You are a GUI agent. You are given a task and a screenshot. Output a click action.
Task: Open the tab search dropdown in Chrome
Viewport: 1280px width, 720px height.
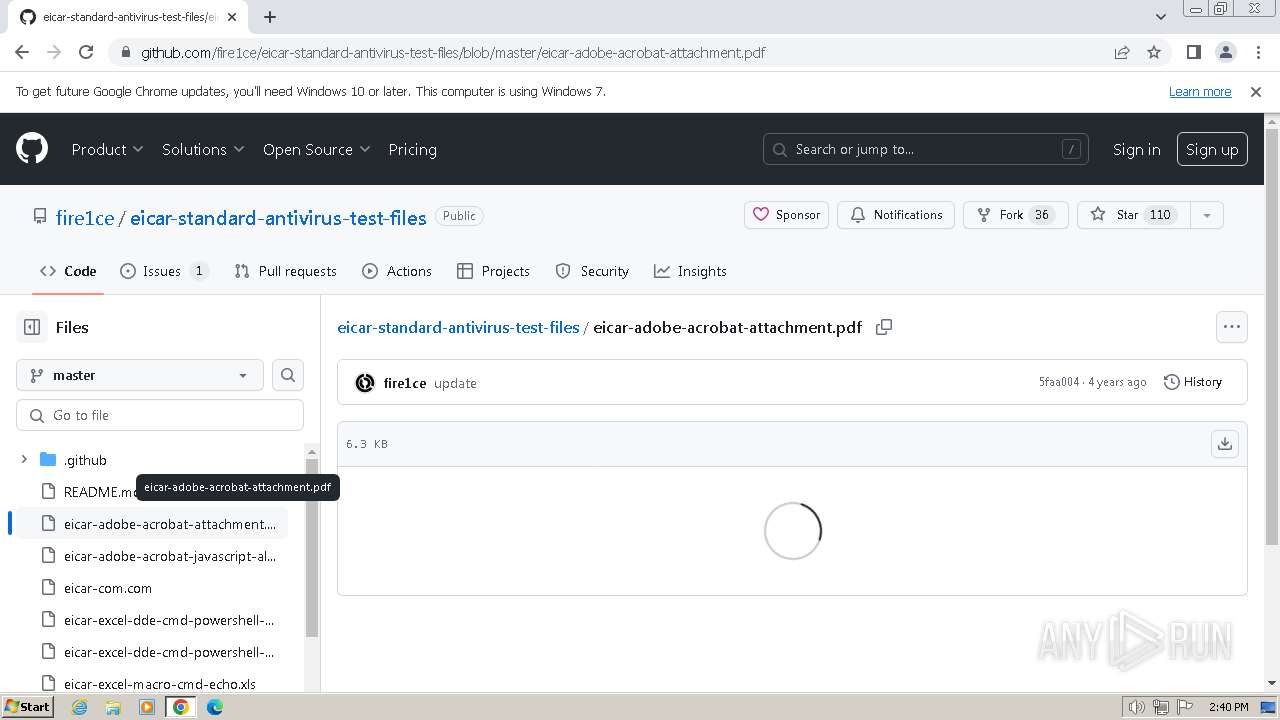click(1160, 17)
